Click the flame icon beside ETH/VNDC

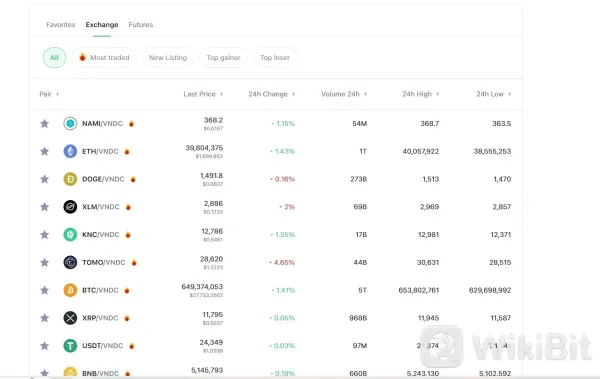(127, 151)
